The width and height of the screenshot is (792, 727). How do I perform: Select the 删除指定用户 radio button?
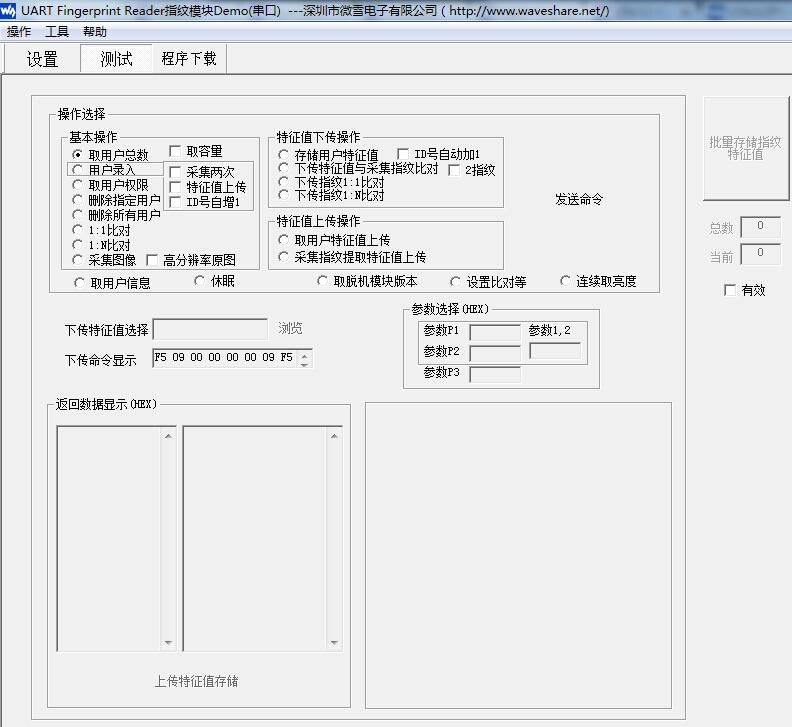point(77,200)
